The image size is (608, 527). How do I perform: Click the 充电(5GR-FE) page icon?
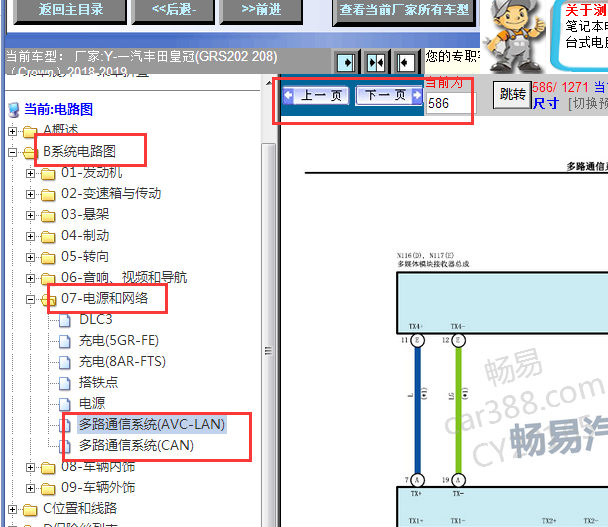(65, 341)
